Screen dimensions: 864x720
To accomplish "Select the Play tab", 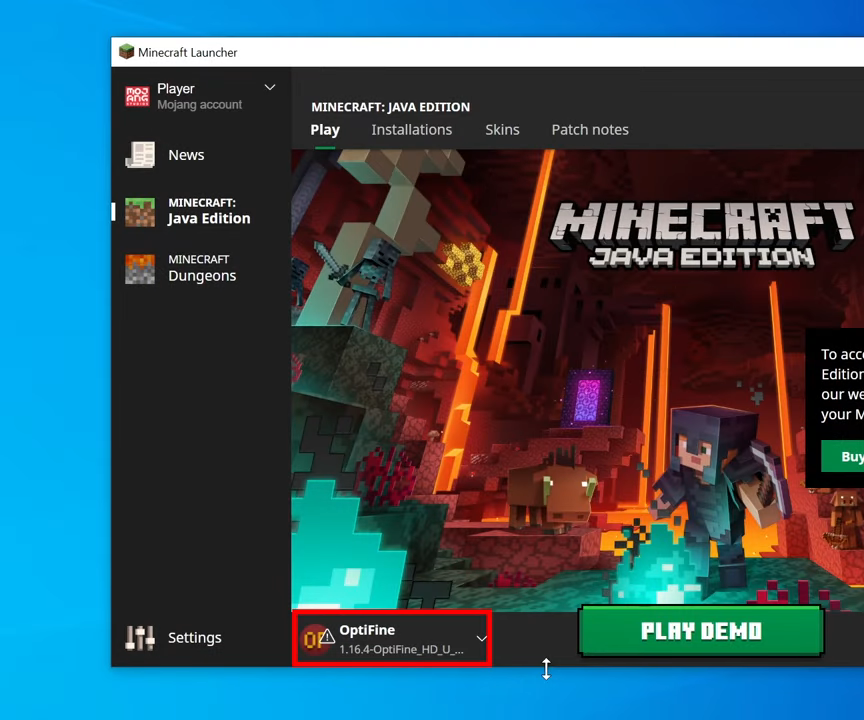I will pos(324,130).
